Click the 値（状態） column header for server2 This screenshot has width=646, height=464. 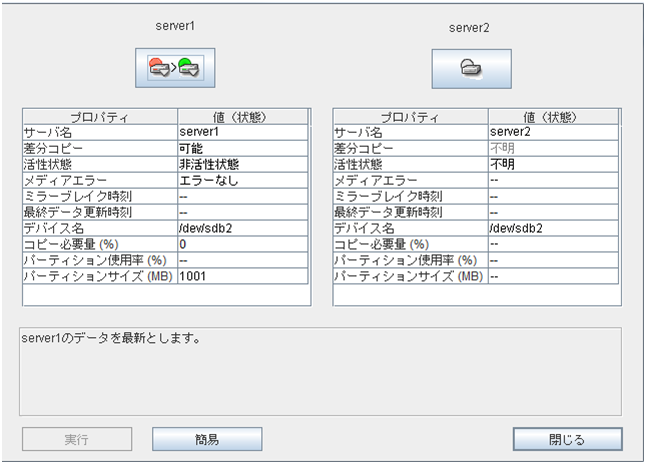[552, 116]
